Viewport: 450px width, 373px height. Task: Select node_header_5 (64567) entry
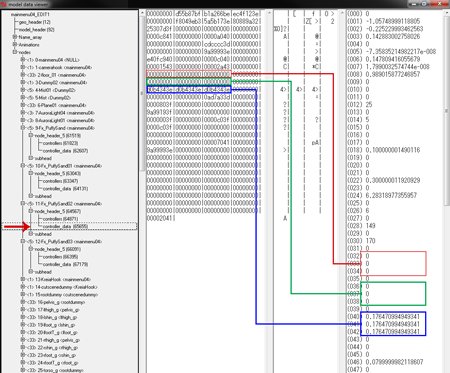(x=57, y=211)
